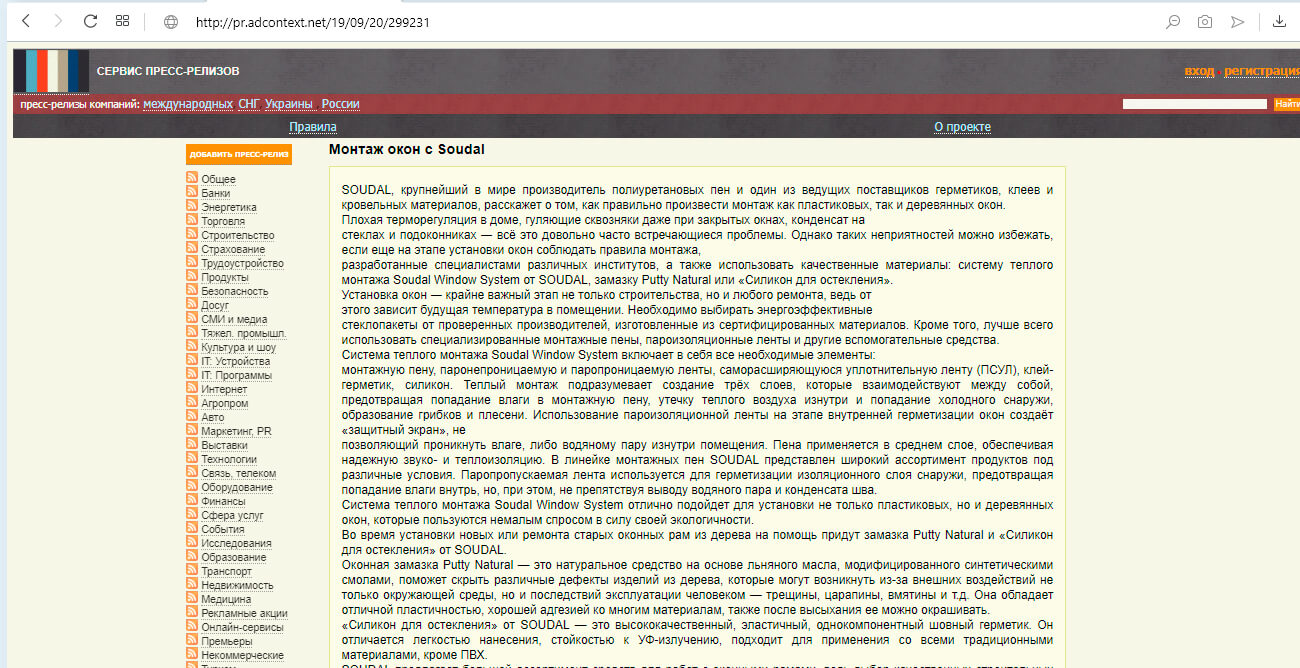Click the paper-plane send icon in the address bar
The width and height of the screenshot is (1300, 668).
pos(1238,21)
